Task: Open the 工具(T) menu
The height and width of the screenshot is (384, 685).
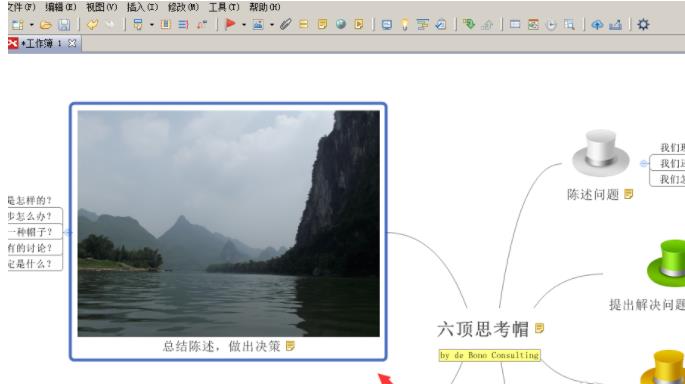Action: (x=224, y=7)
